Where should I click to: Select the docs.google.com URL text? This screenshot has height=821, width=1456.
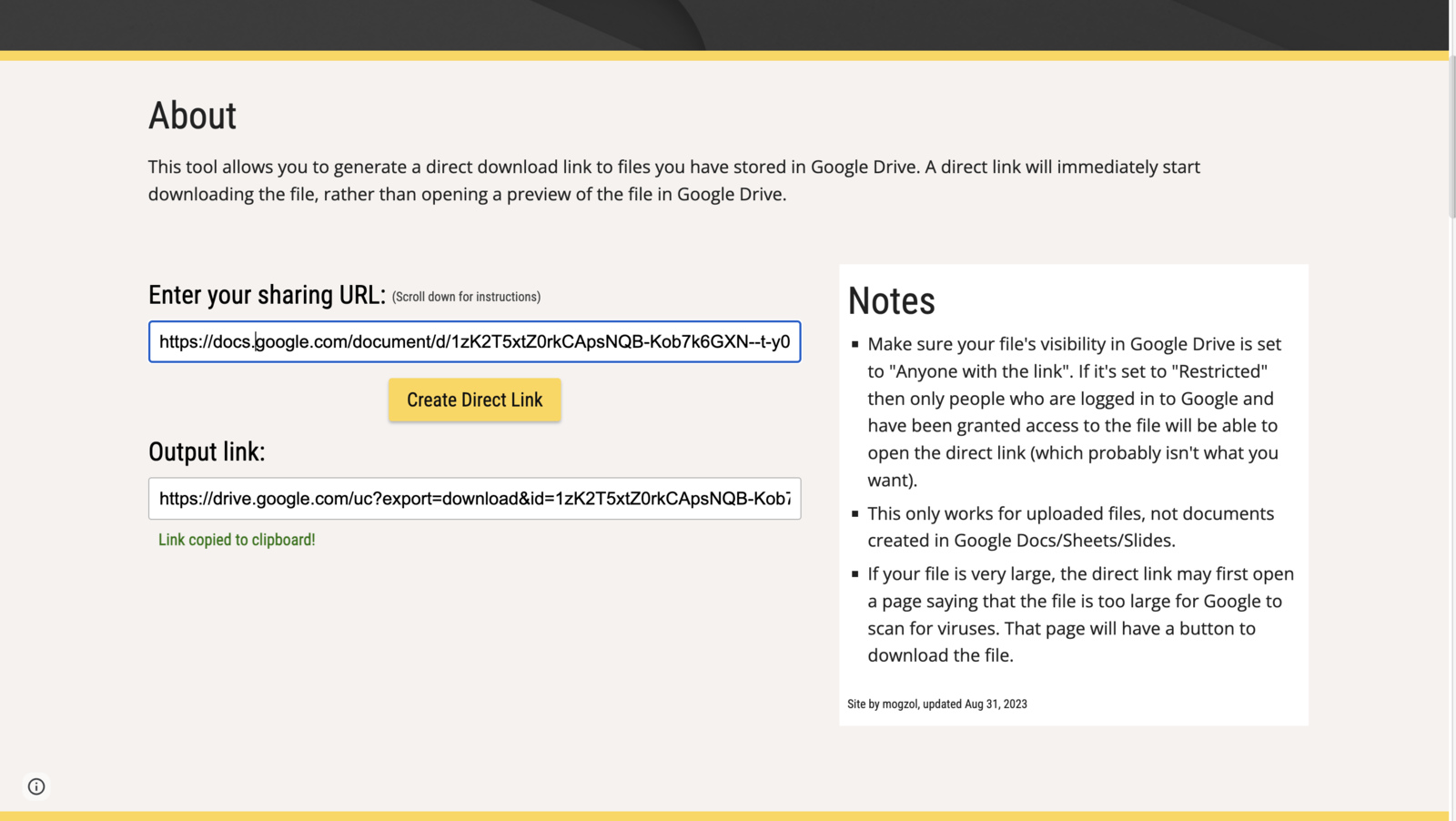[474, 341]
